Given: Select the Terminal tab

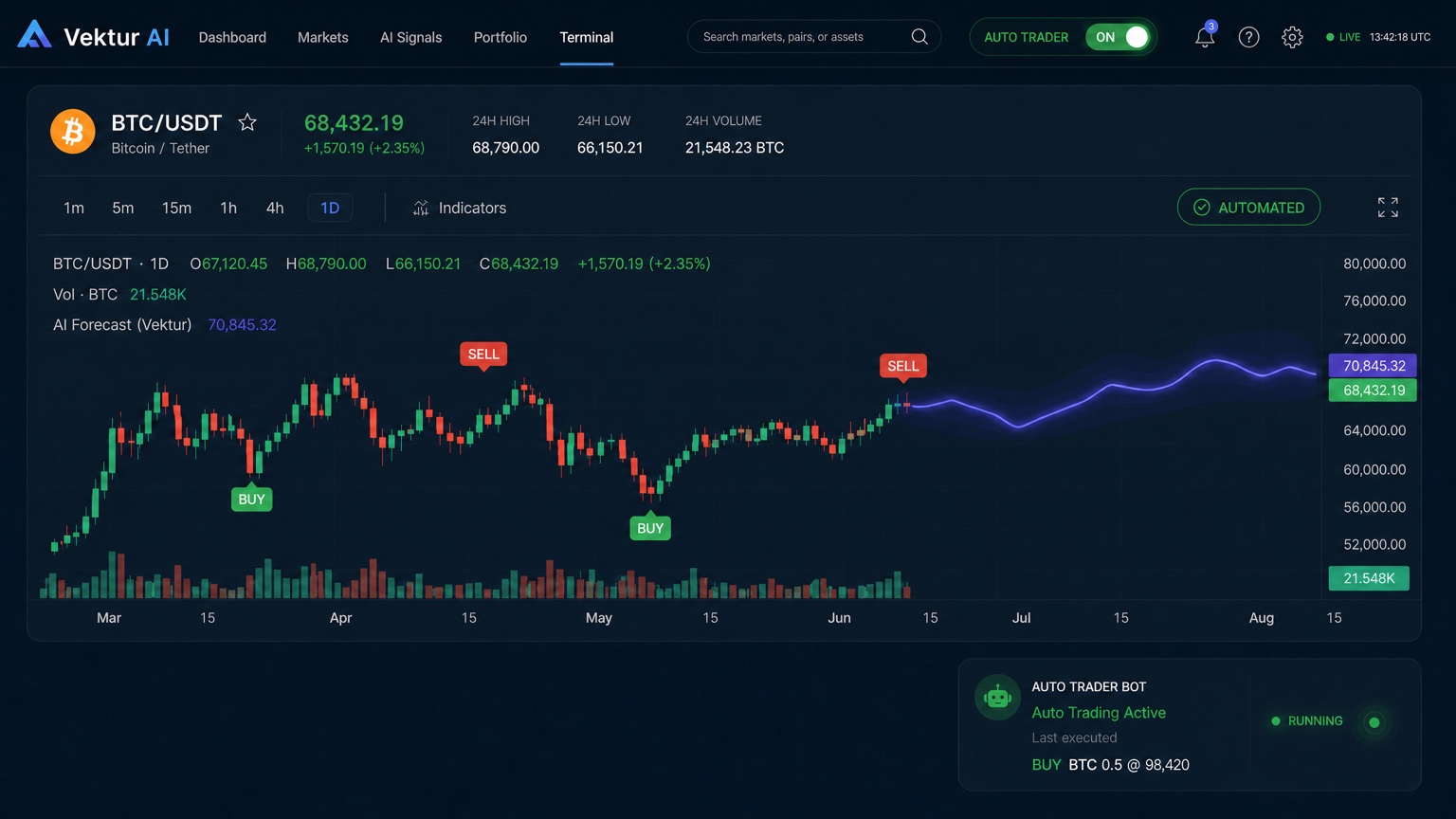Looking at the screenshot, I should click(x=587, y=37).
